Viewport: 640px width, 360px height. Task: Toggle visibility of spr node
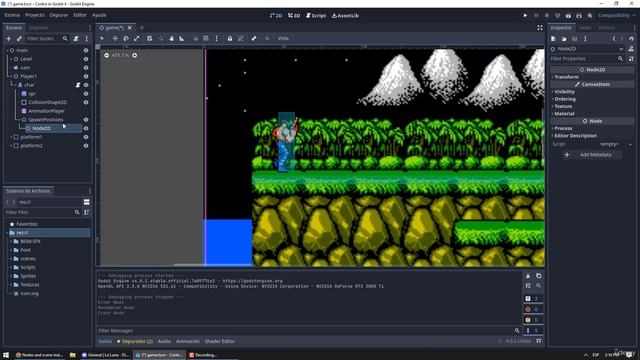click(86, 93)
